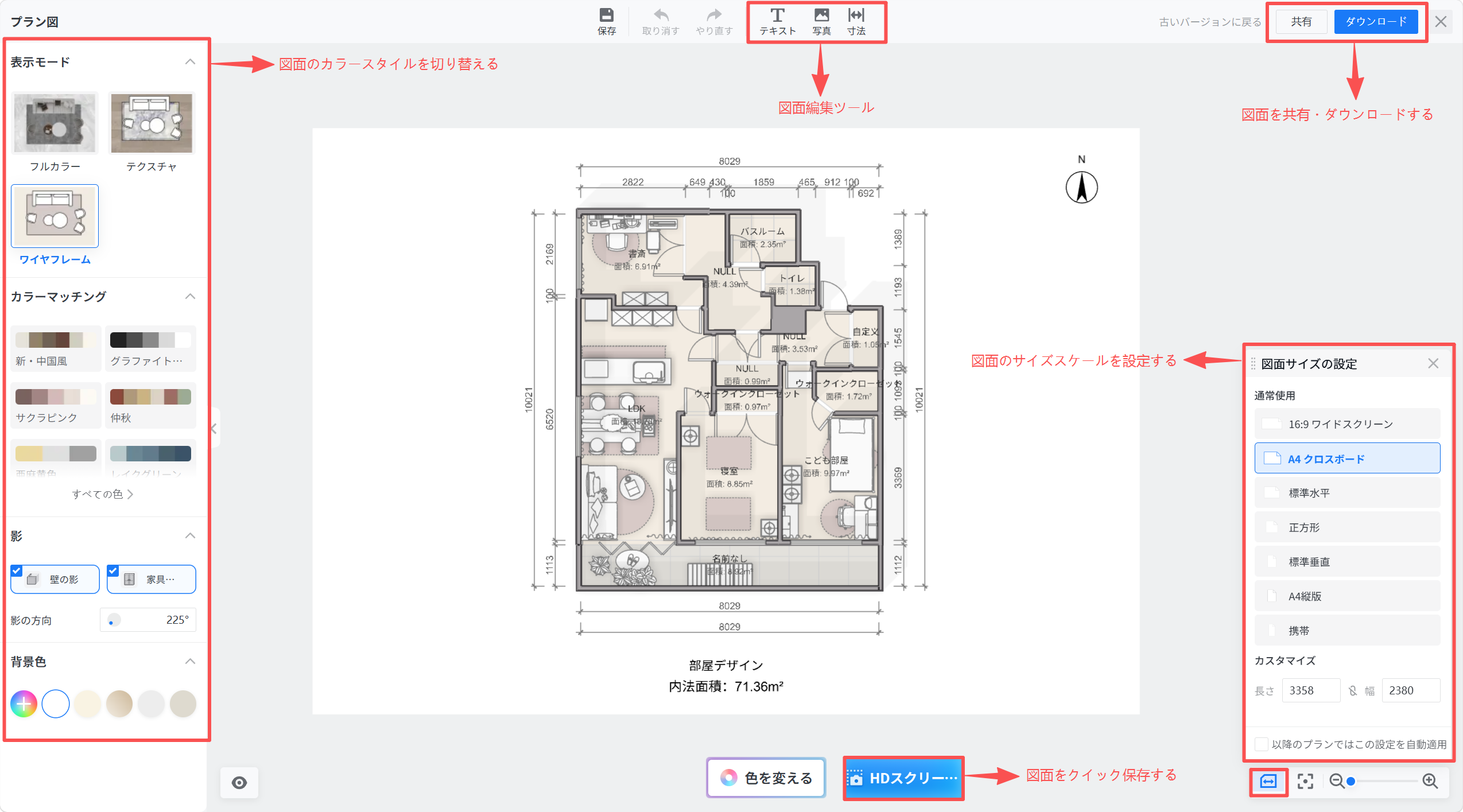Choose A4 クロスボード size
The height and width of the screenshot is (812, 1463).
pos(1347,458)
